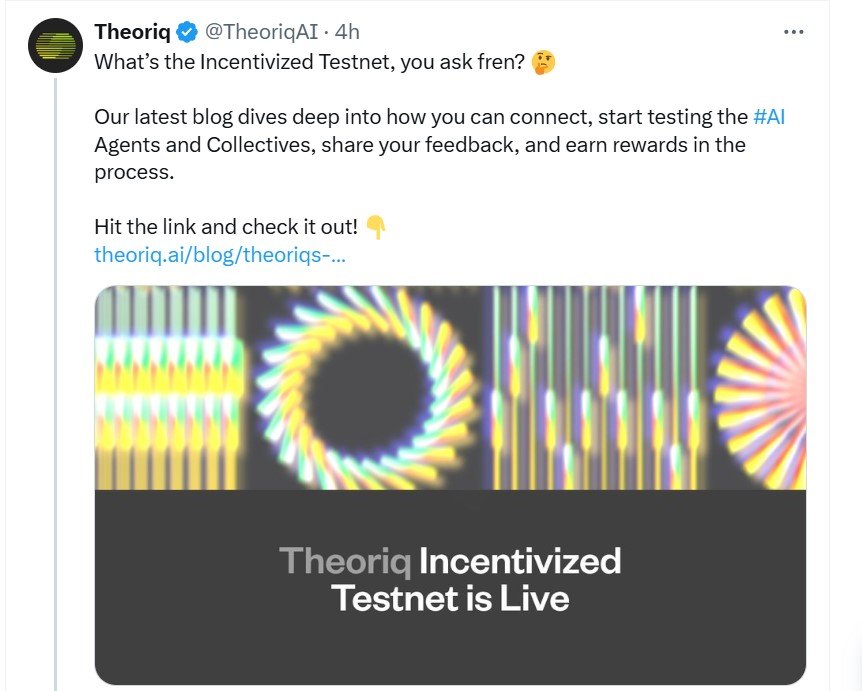Click the 'Hit the link and check it out!' text
The height and width of the screenshot is (691, 862).
coord(226,227)
